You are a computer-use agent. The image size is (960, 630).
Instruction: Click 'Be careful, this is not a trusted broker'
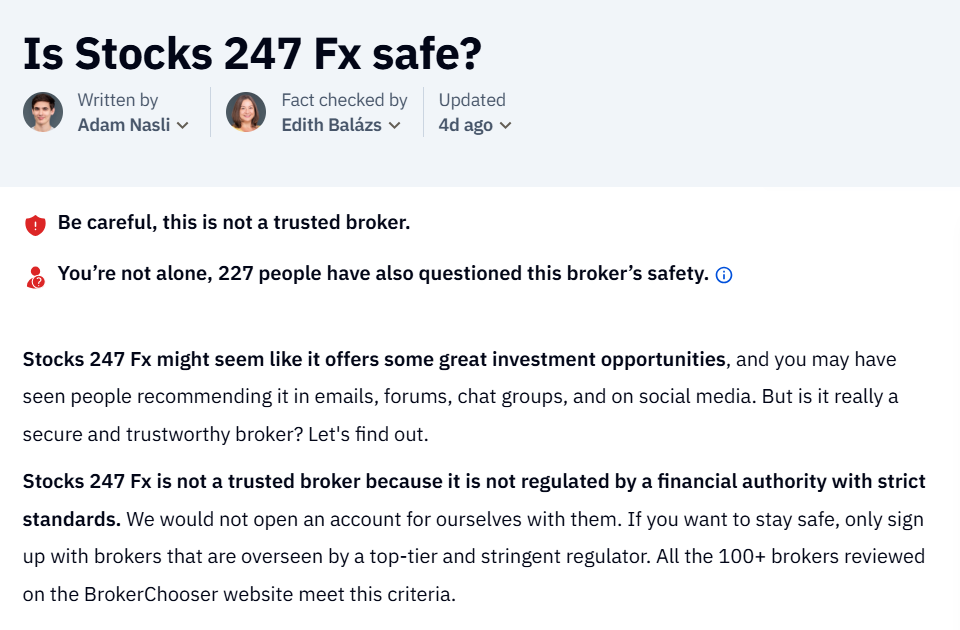pyautogui.click(x=234, y=222)
